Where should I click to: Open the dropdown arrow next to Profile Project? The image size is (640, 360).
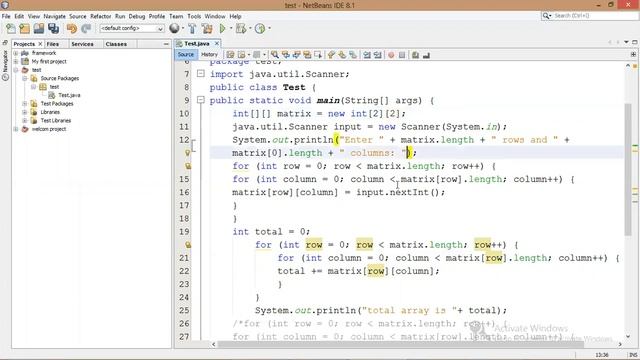point(269,28)
